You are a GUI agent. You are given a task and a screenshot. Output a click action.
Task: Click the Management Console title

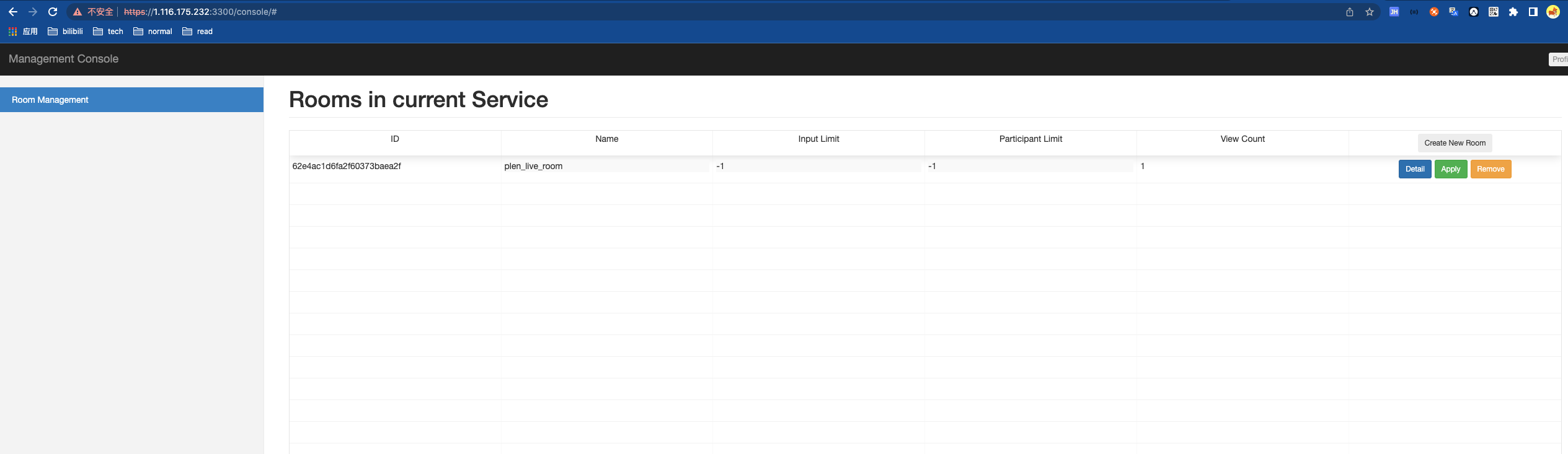point(63,59)
